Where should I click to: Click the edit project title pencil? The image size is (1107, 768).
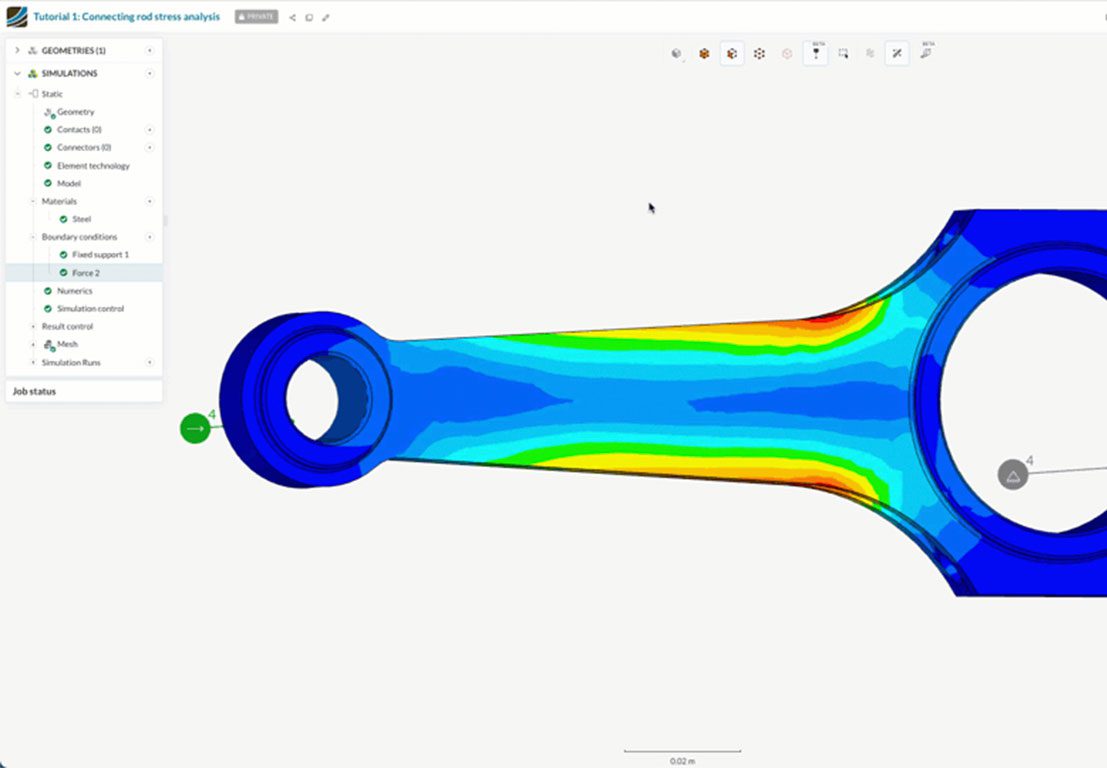point(325,17)
